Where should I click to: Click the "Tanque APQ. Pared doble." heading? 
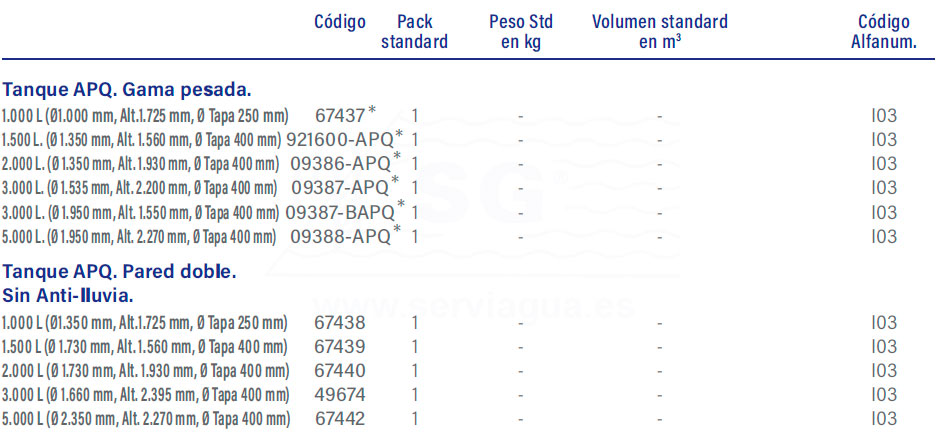[120, 272]
